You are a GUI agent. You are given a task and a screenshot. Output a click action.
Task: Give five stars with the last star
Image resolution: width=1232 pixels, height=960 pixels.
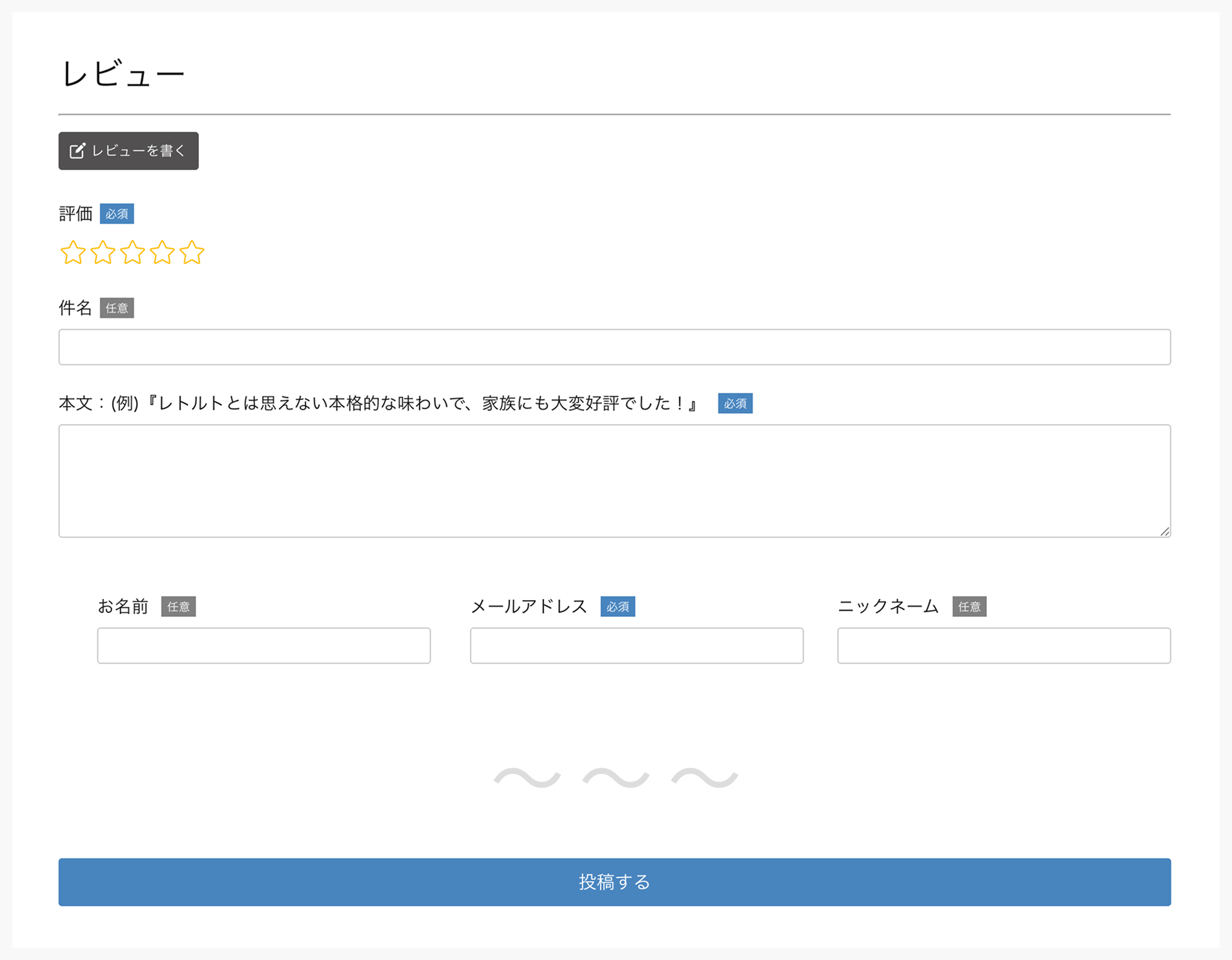pyautogui.click(x=192, y=253)
